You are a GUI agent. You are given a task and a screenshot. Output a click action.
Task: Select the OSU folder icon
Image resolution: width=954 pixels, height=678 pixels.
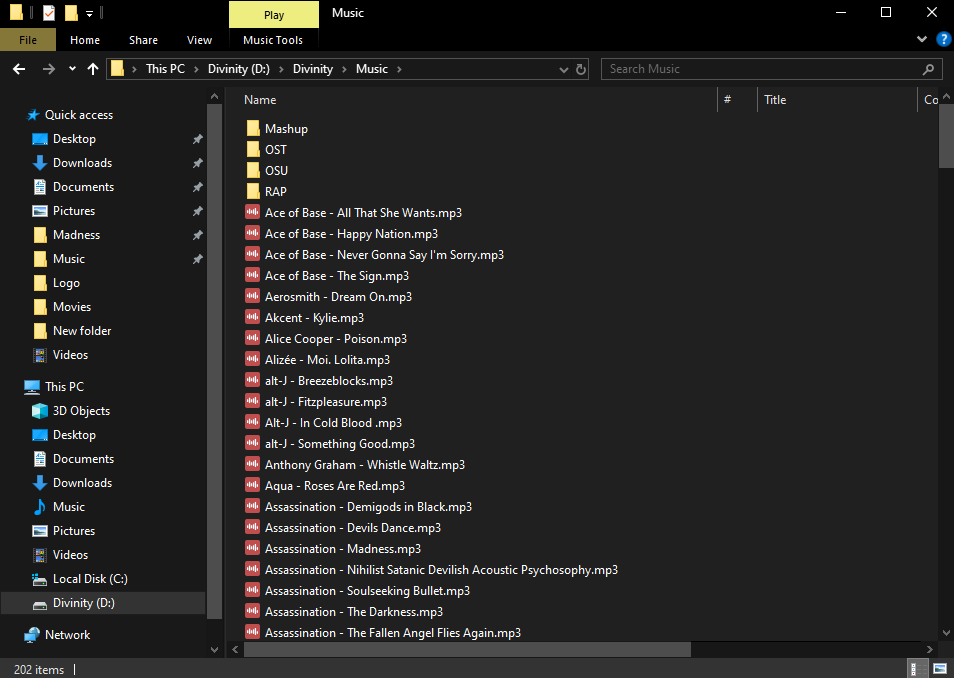coord(253,170)
